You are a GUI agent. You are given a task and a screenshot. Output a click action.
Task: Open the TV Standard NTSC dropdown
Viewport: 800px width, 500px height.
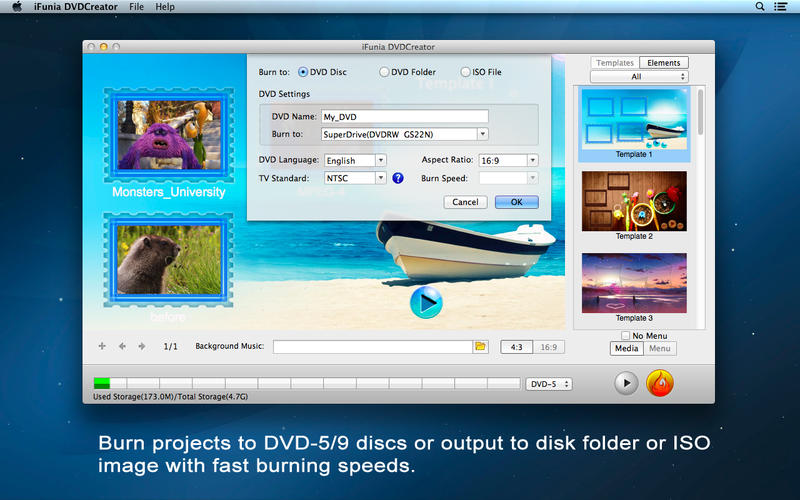point(355,178)
